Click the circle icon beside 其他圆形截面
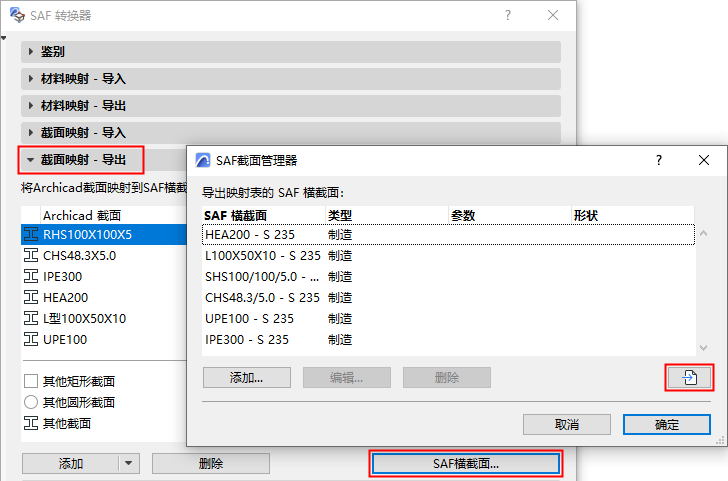Image resolution: width=728 pixels, height=481 pixels. tap(31, 402)
